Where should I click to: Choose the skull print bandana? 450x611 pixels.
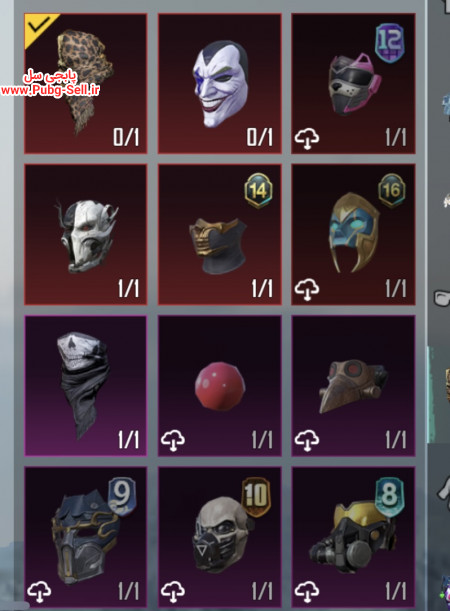click(x=85, y=385)
